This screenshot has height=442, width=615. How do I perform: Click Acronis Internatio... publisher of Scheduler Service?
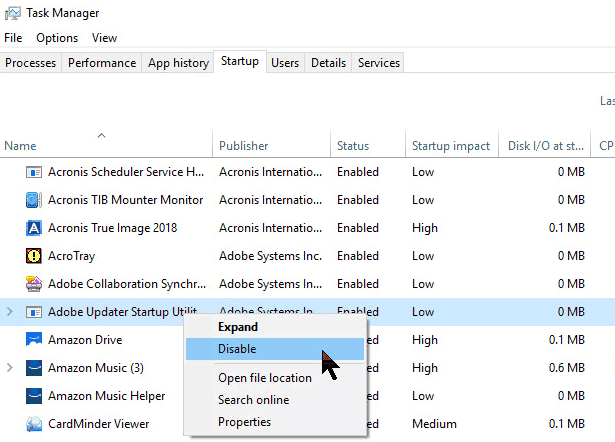point(271,172)
